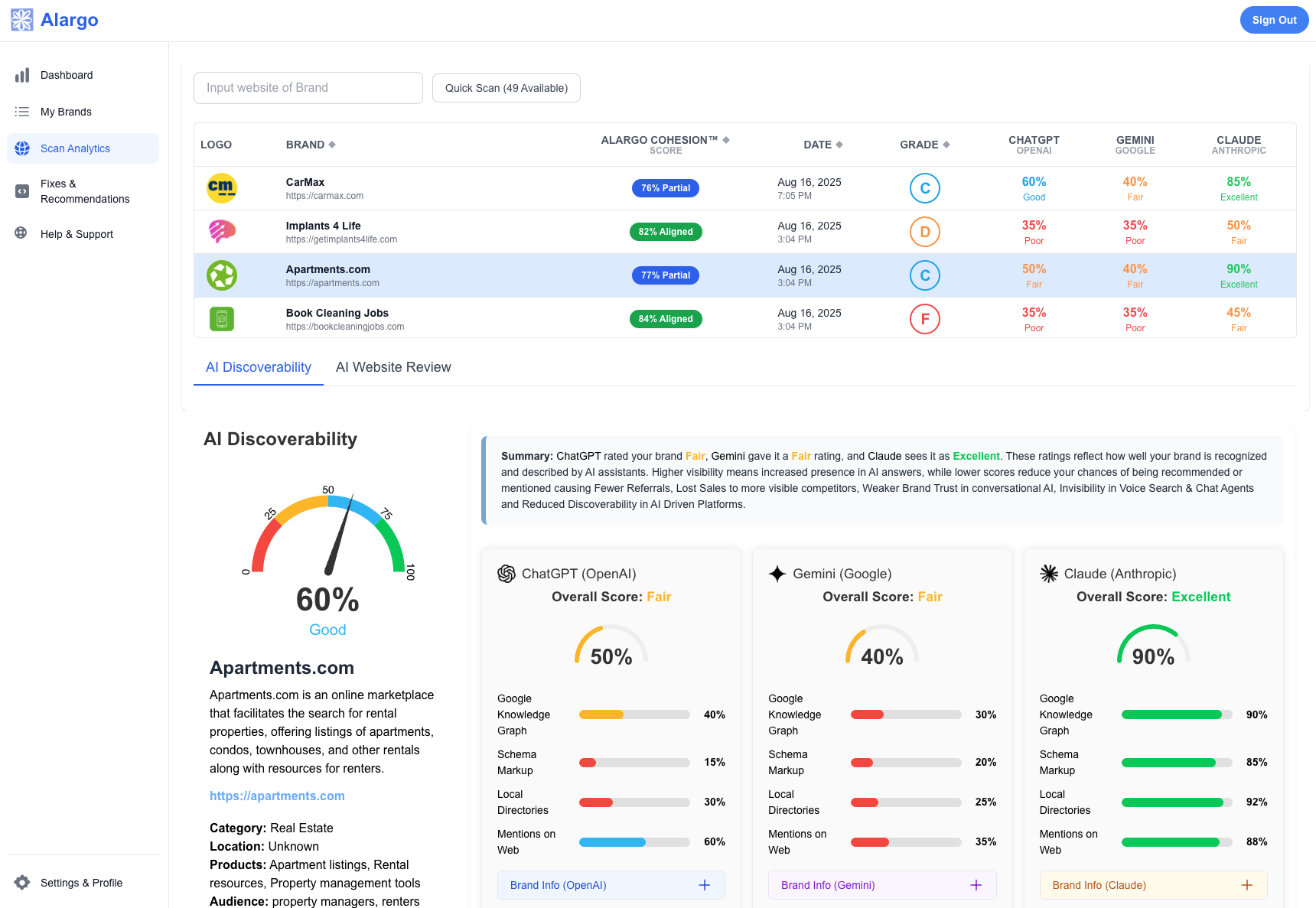The width and height of the screenshot is (1316, 908).
Task: Click the Alargo brand name link
Action: (x=69, y=20)
